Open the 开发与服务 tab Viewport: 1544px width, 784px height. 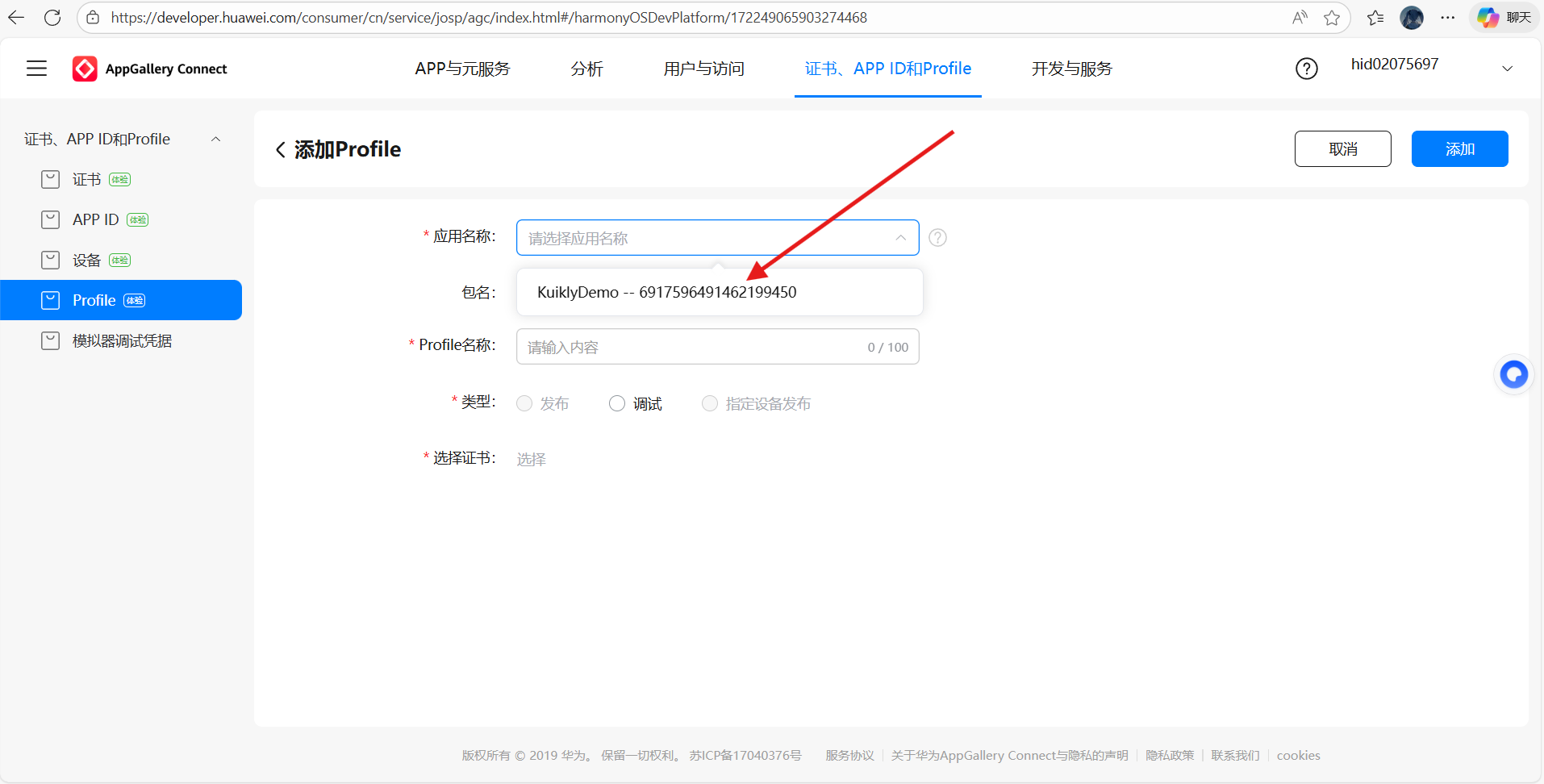pos(1071,69)
